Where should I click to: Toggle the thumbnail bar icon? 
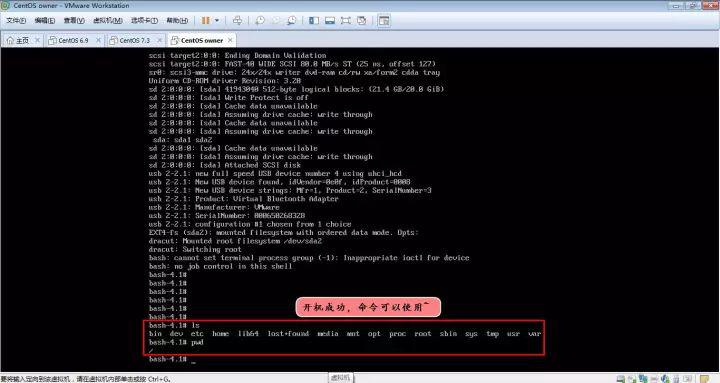tap(330, 21)
